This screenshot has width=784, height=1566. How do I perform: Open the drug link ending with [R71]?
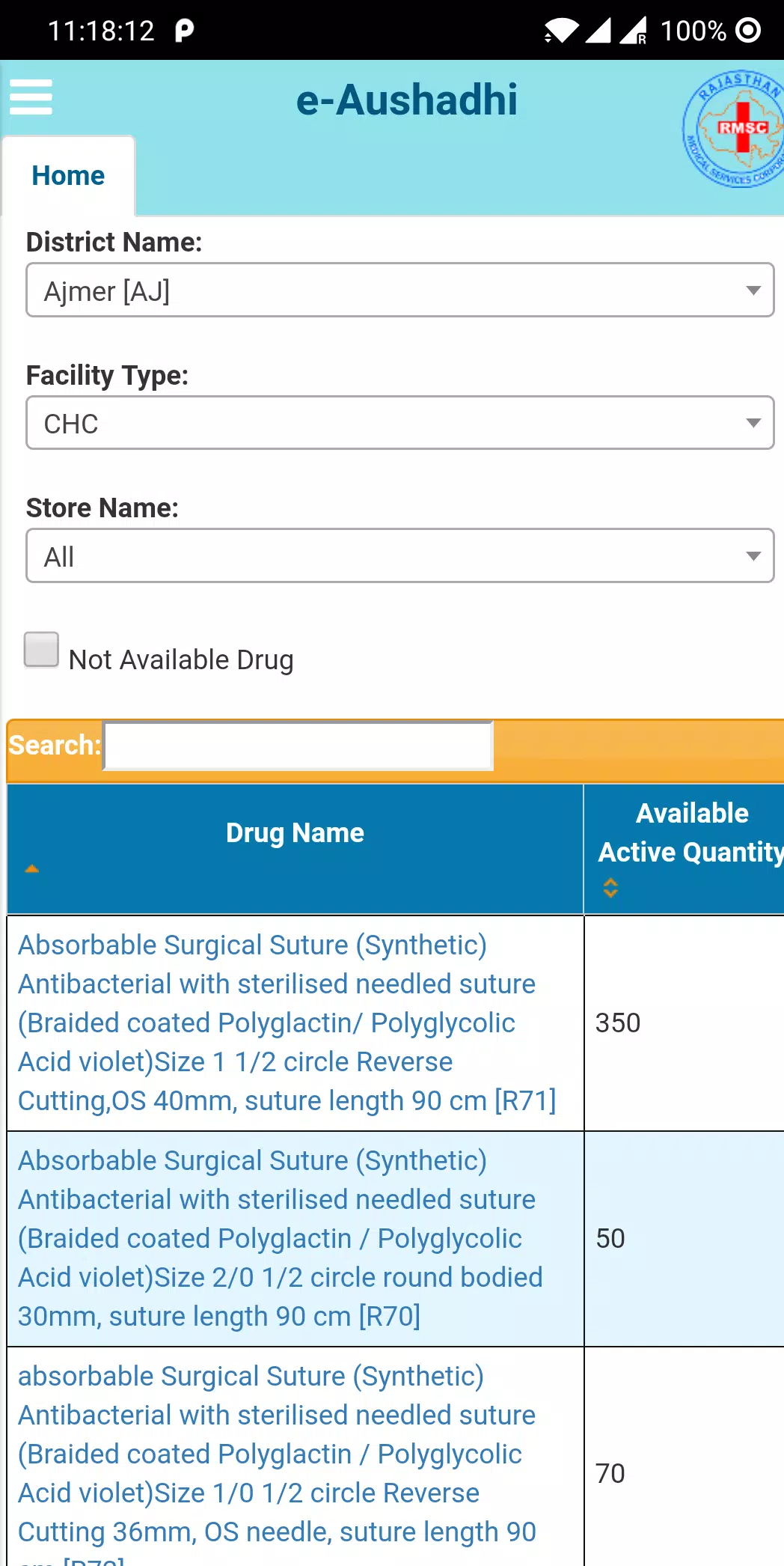pyautogui.click(x=287, y=1023)
